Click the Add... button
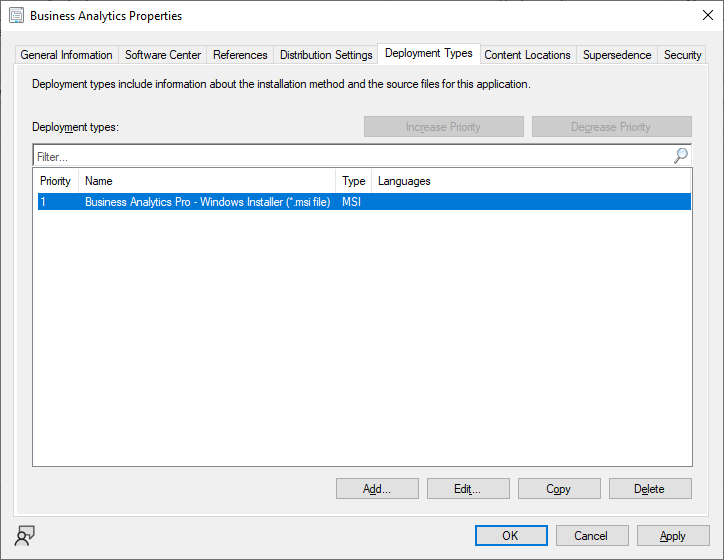Screen dimensions: 724x560 click(x=377, y=488)
